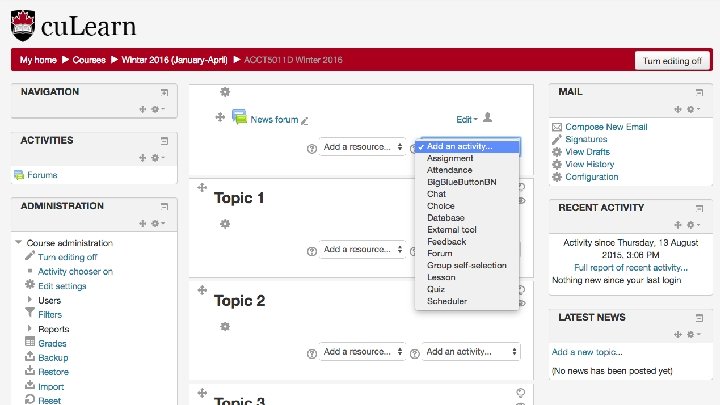Open the Topic 1 section settings gear
Screen dimensions: 720x405
(225, 224)
